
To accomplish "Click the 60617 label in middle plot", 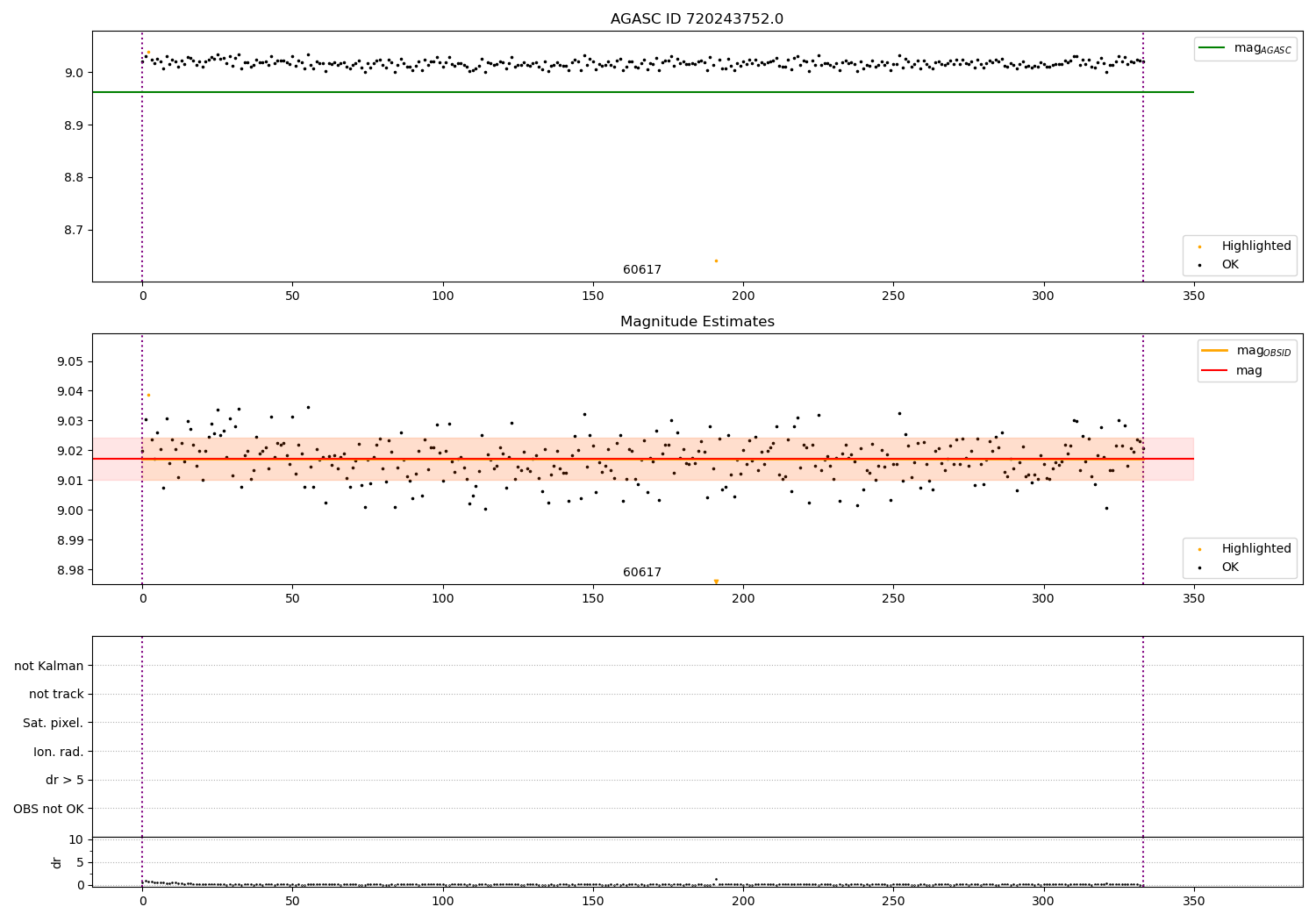I will point(642,573).
